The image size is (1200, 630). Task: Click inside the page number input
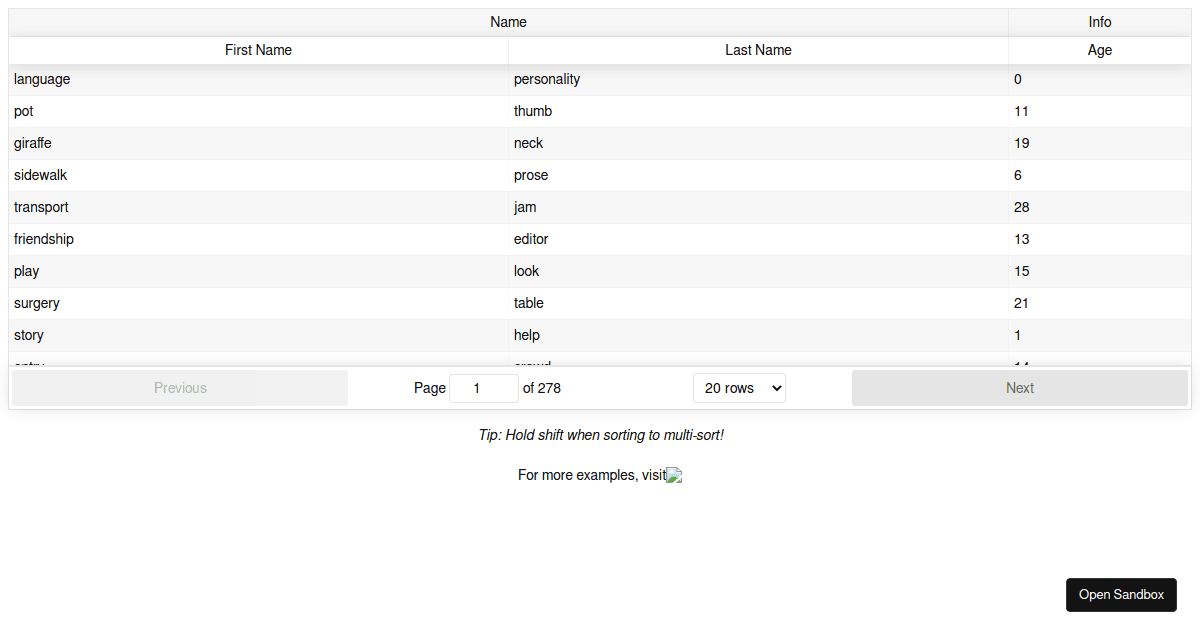[484, 387]
